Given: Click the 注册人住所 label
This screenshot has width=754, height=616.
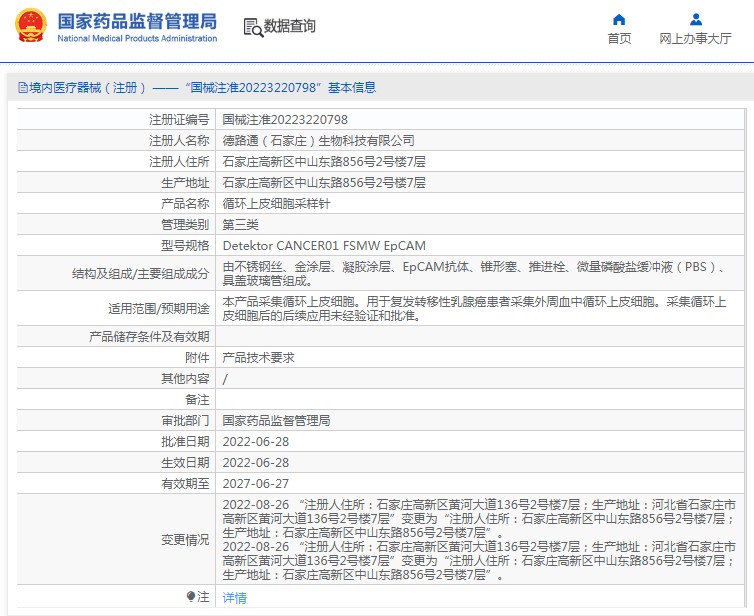Looking at the screenshot, I should click(x=179, y=162).
